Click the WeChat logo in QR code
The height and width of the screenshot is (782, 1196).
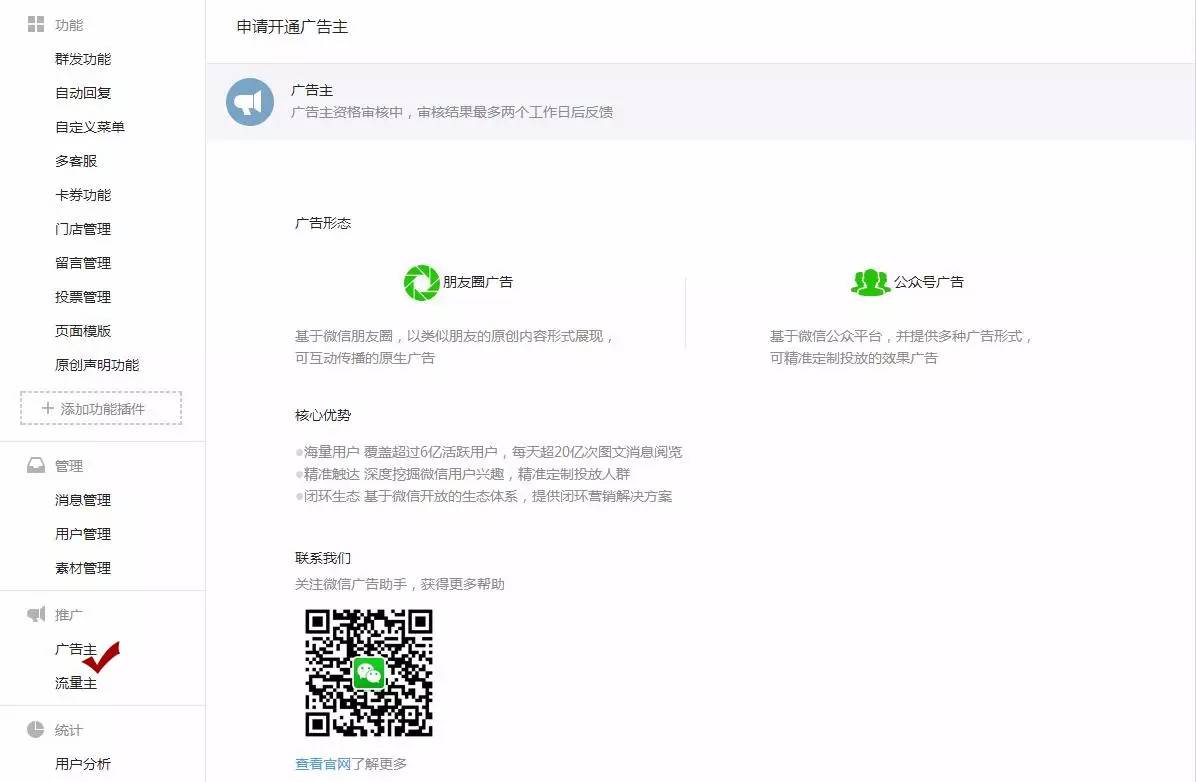click(x=368, y=673)
